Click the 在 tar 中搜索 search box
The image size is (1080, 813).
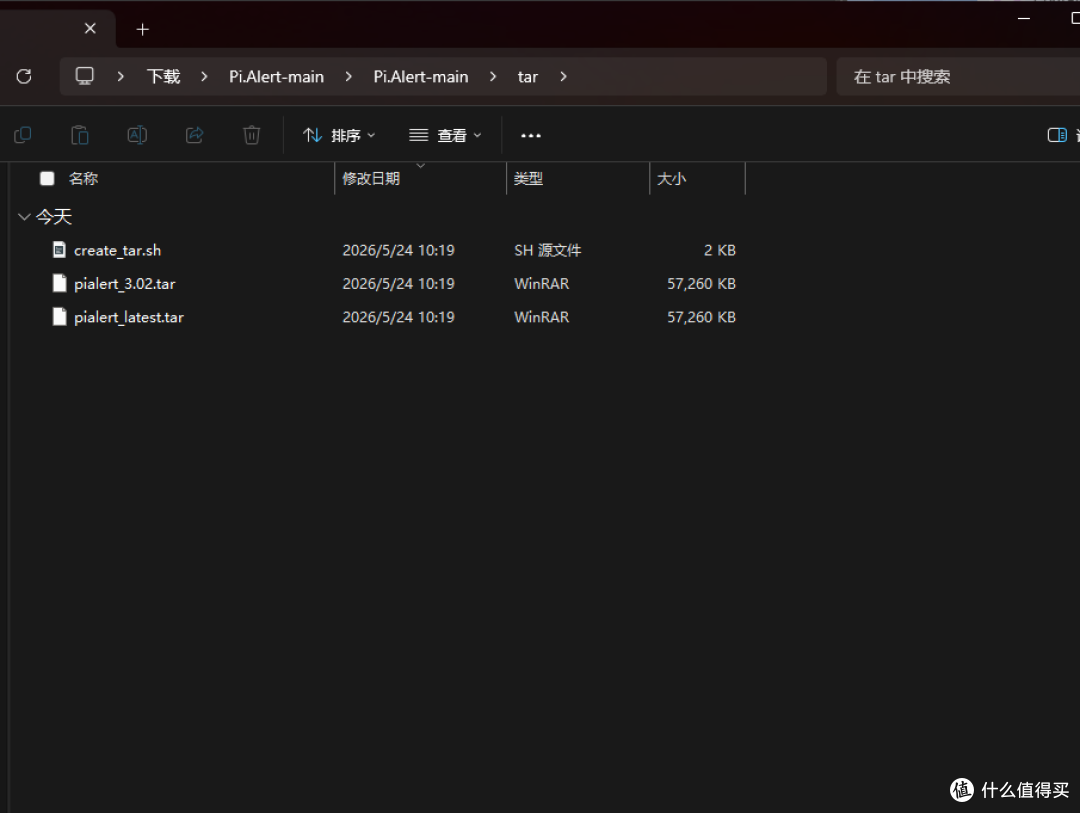tap(958, 76)
